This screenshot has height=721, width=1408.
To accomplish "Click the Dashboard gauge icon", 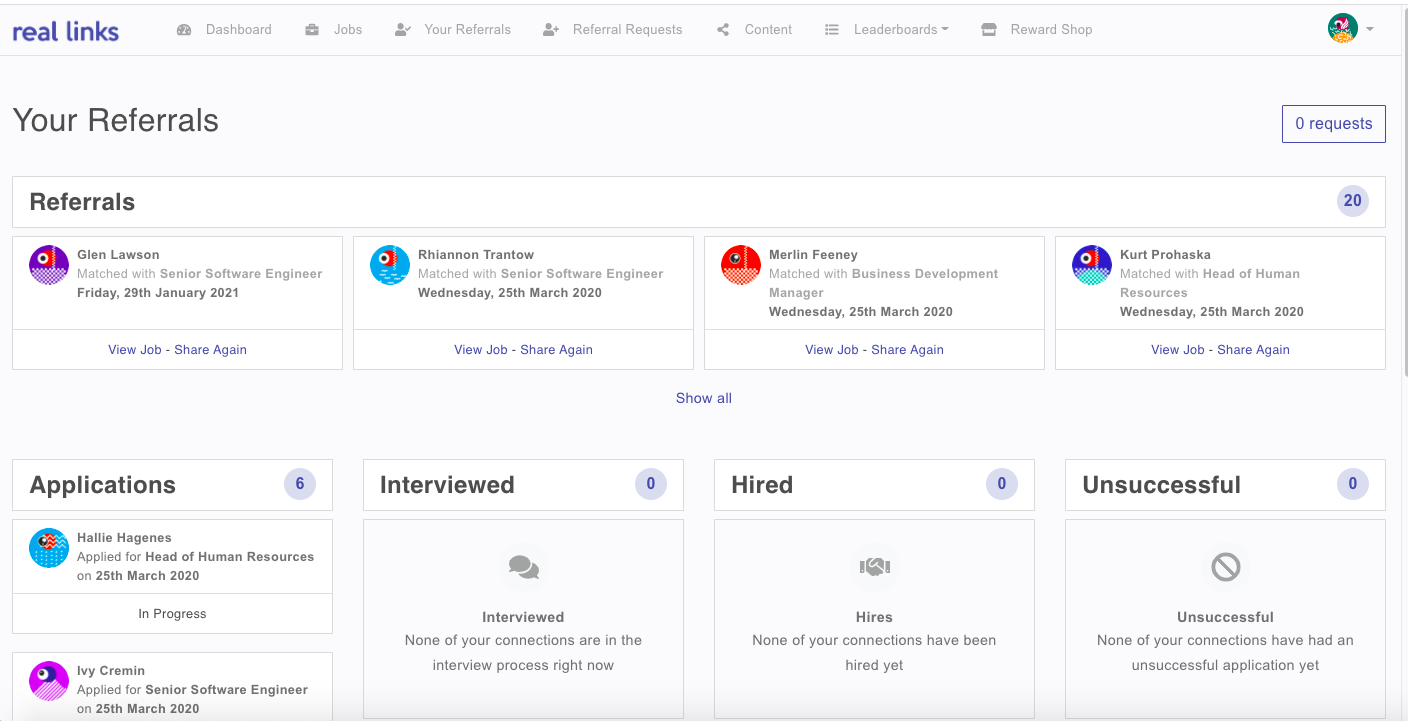I will (x=184, y=30).
